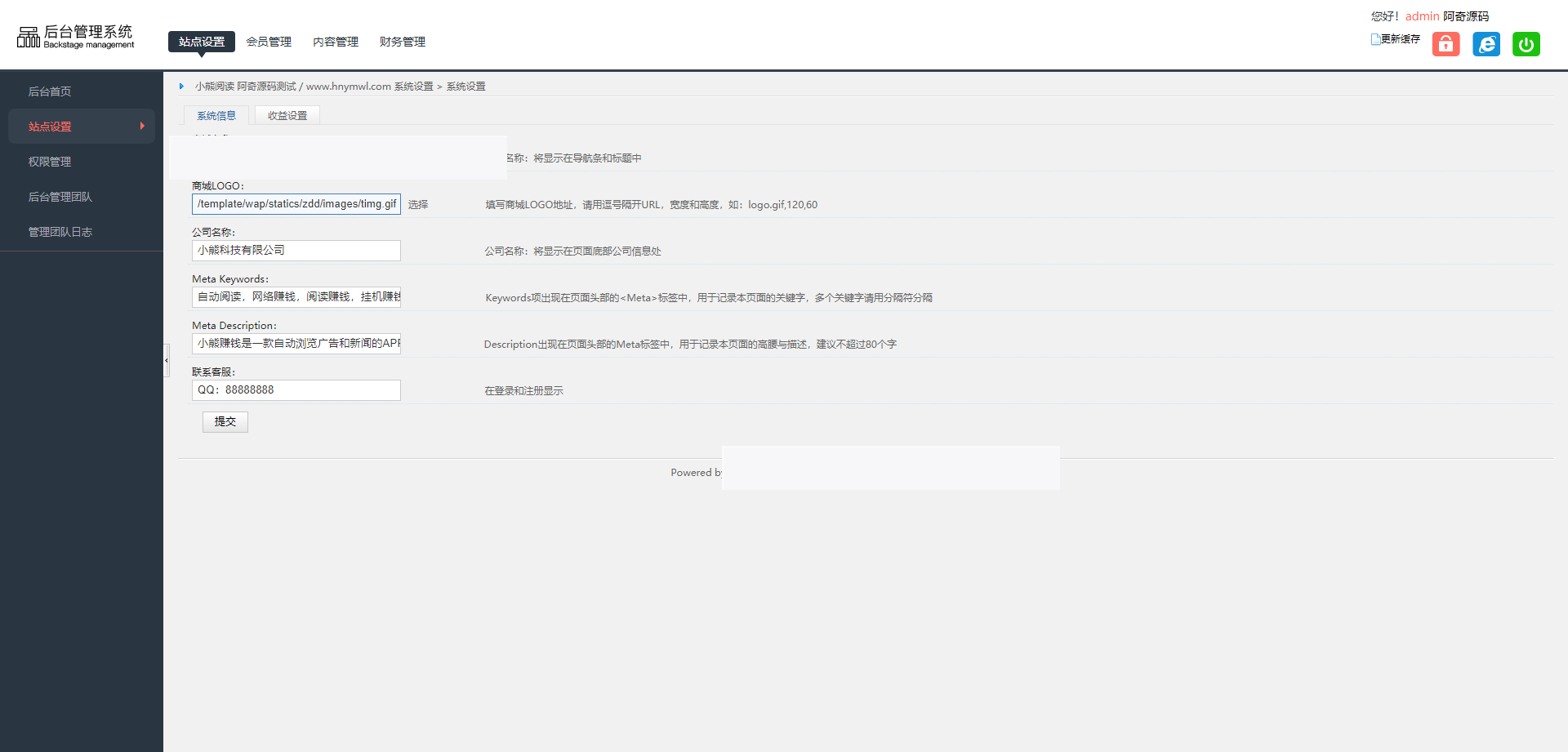Click the red padlock icon
Screen dimensions: 1568x752
[x=1445, y=44]
